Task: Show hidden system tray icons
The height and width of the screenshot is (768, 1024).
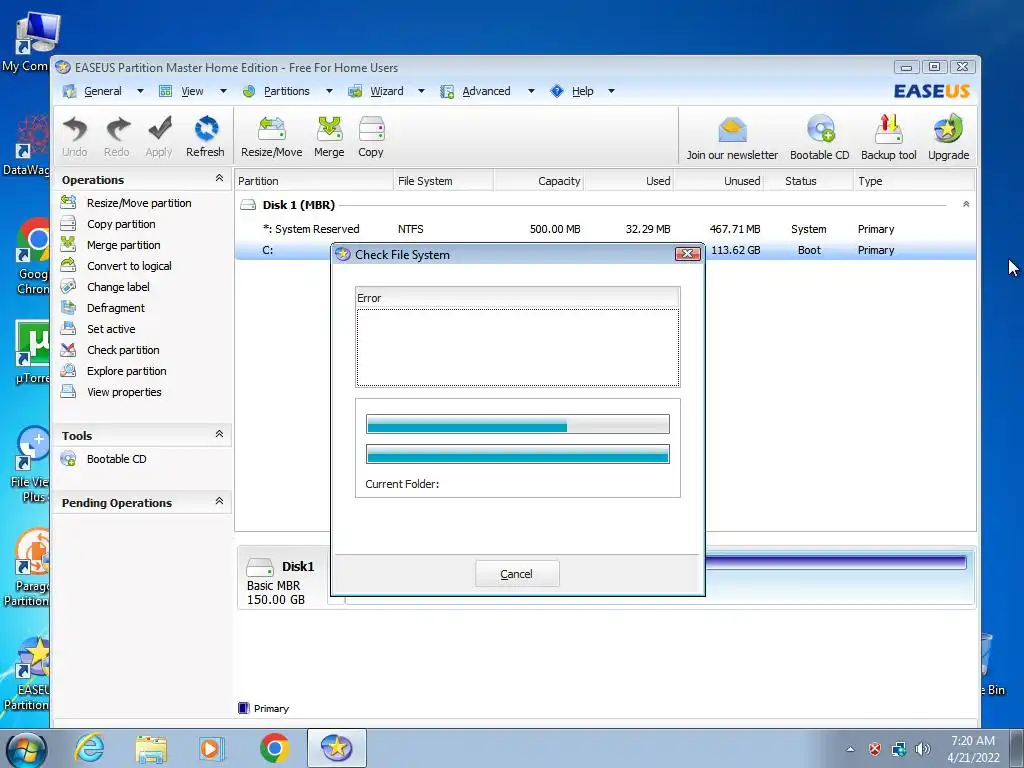Action: 850,750
